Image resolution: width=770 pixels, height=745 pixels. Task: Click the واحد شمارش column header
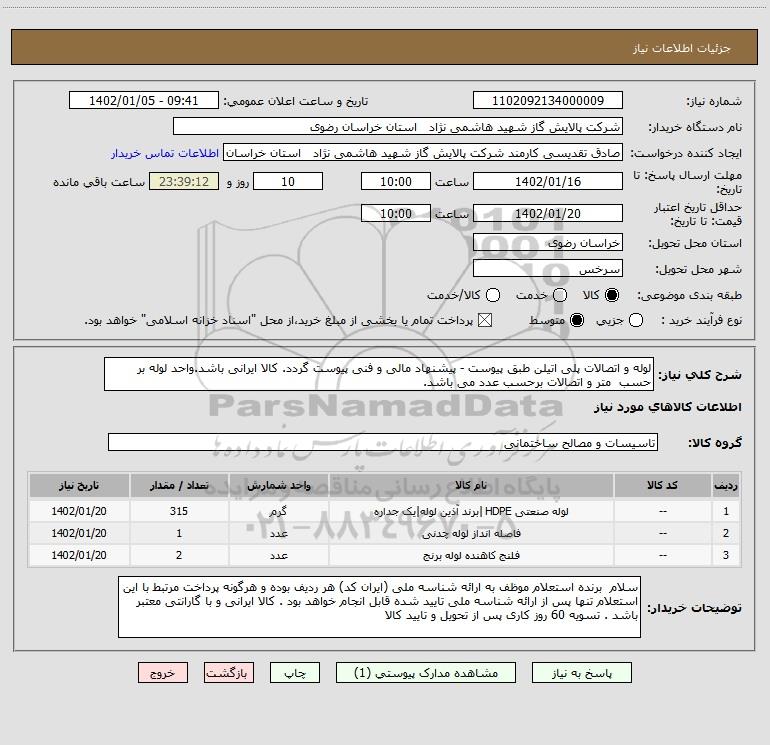tap(278, 485)
